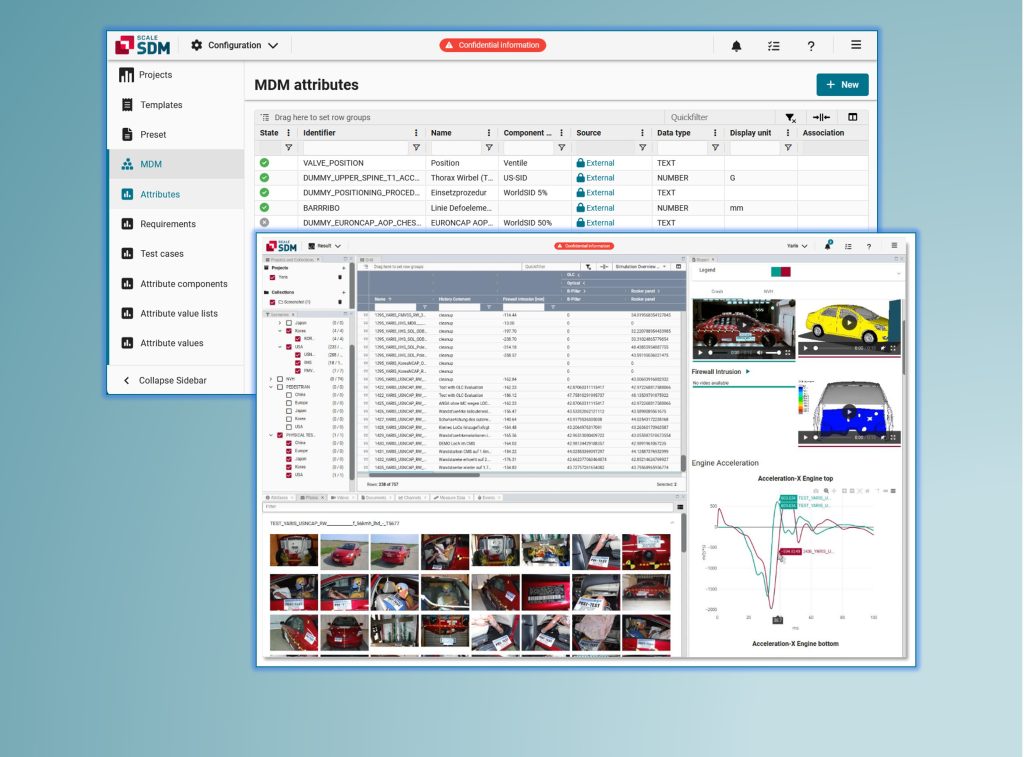Open the hamburger menu in MDM attributes window
Image resolution: width=1024 pixels, height=757 pixels.
855,45
